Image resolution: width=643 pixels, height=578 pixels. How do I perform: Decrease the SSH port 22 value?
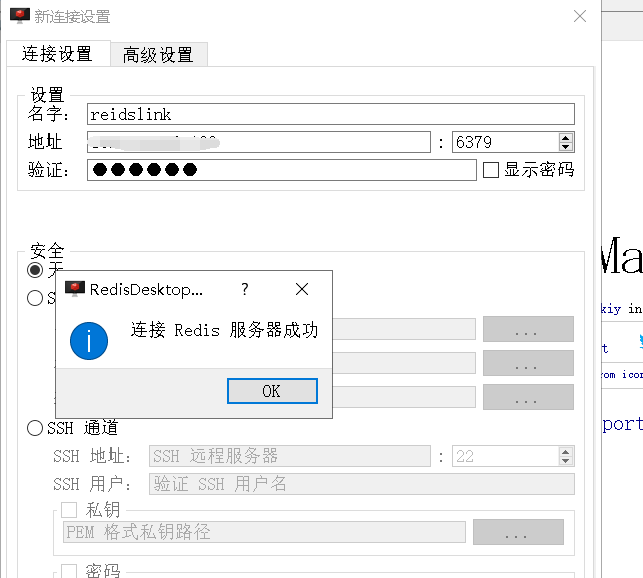(566, 461)
